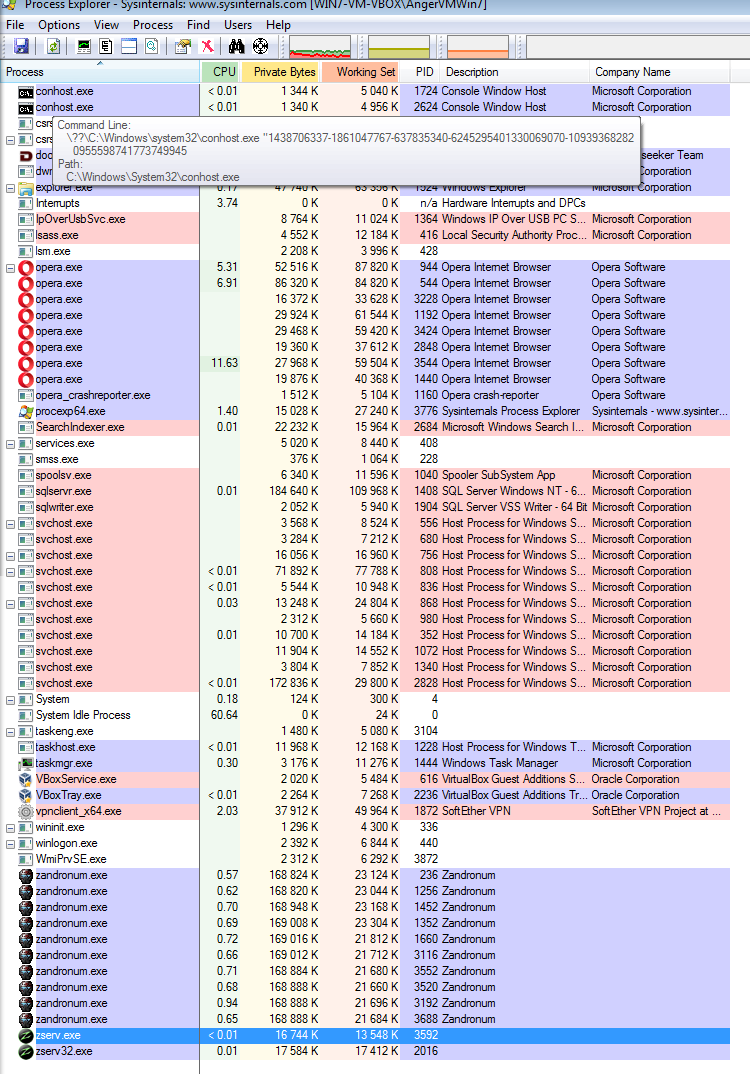
Task: Collapse the services.exe tree node
Action: [11, 443]
